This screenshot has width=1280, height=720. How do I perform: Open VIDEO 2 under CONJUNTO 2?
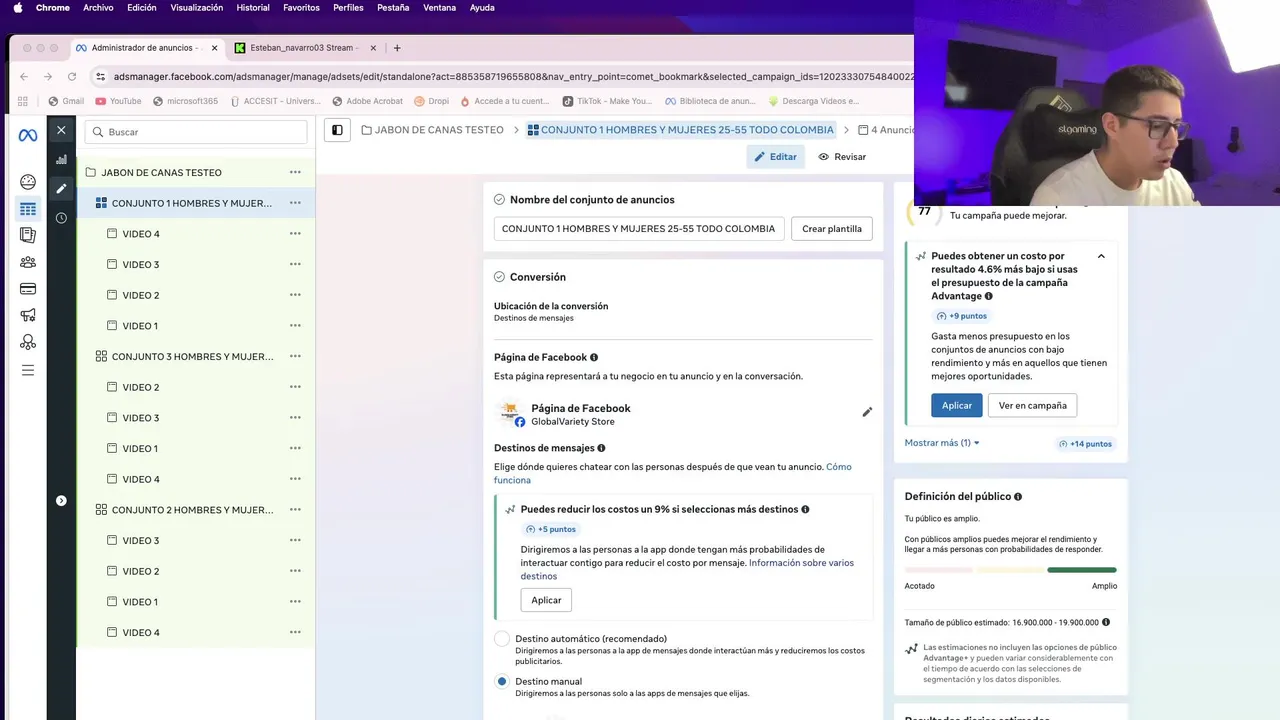pyautogui.click(x=141, y=571)
